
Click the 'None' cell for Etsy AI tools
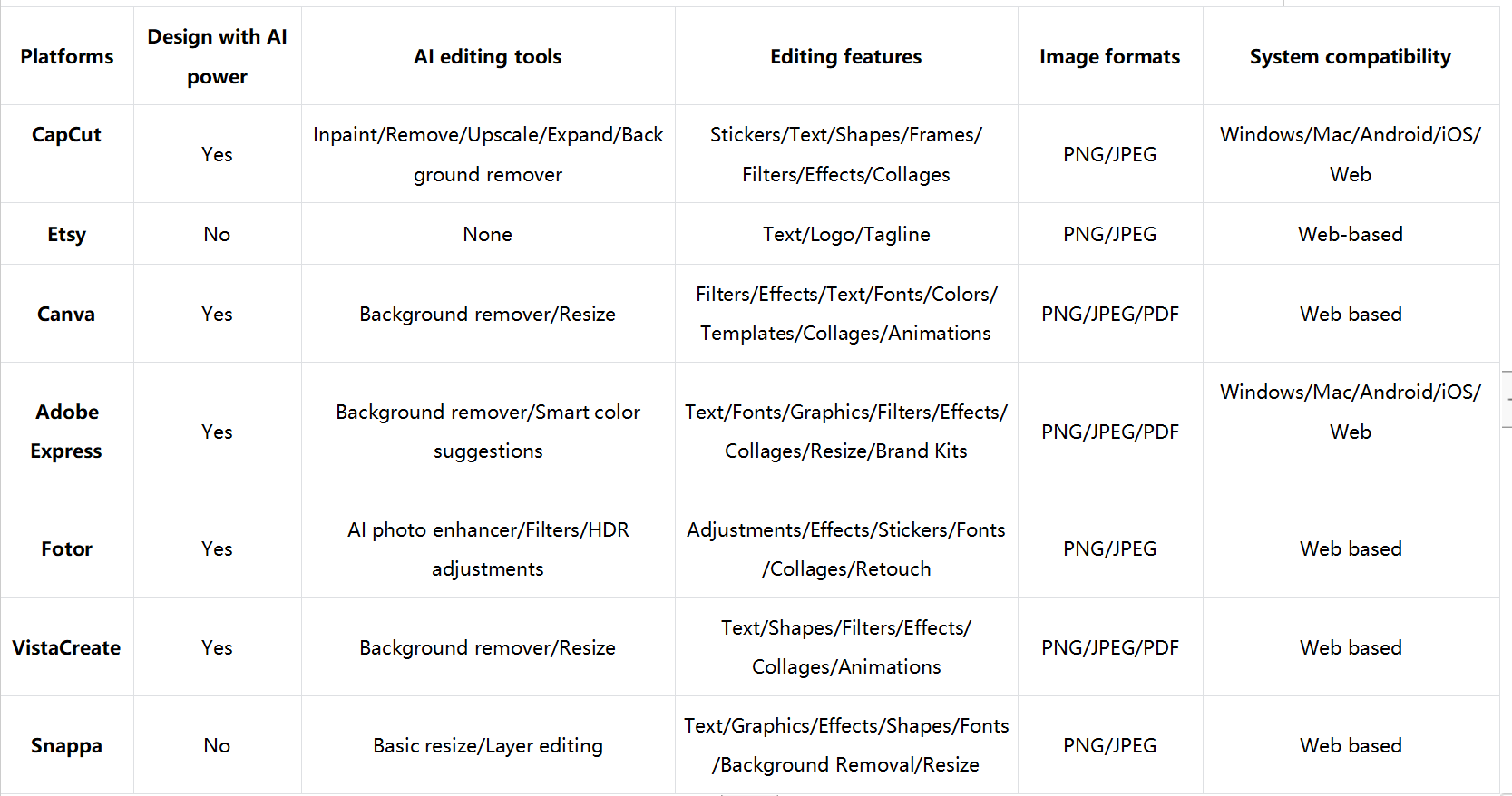[x=488, y=234]
